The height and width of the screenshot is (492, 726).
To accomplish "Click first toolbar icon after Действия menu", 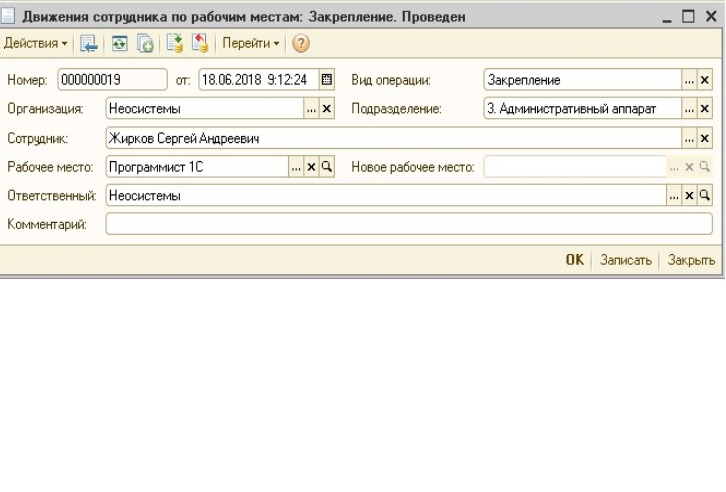I will coord(89,44).
